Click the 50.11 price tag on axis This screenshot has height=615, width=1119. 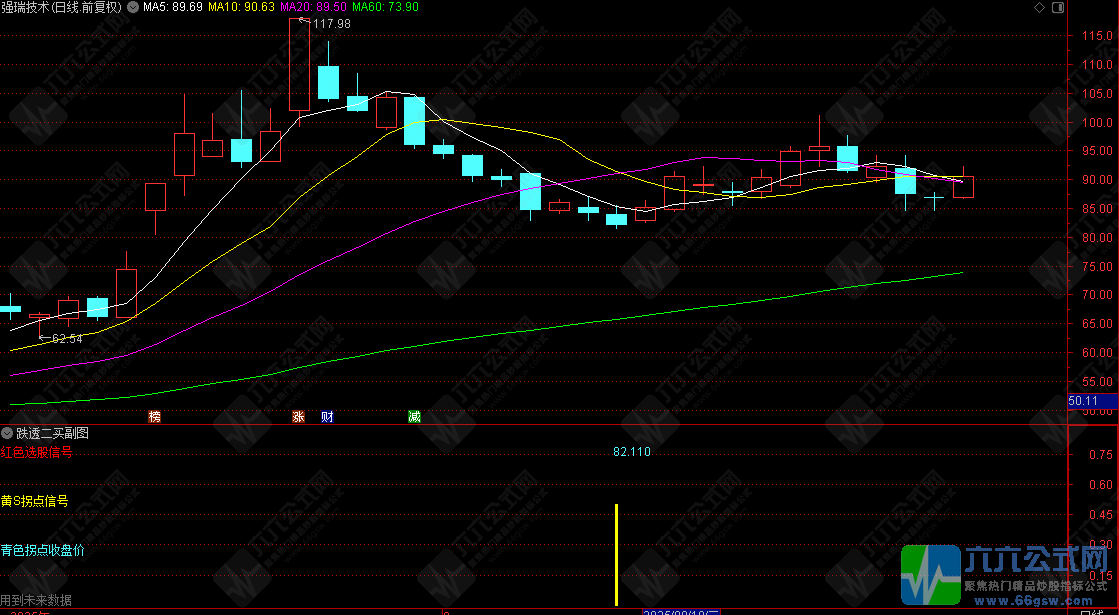pyautogui.click(x=1083, y=401)
